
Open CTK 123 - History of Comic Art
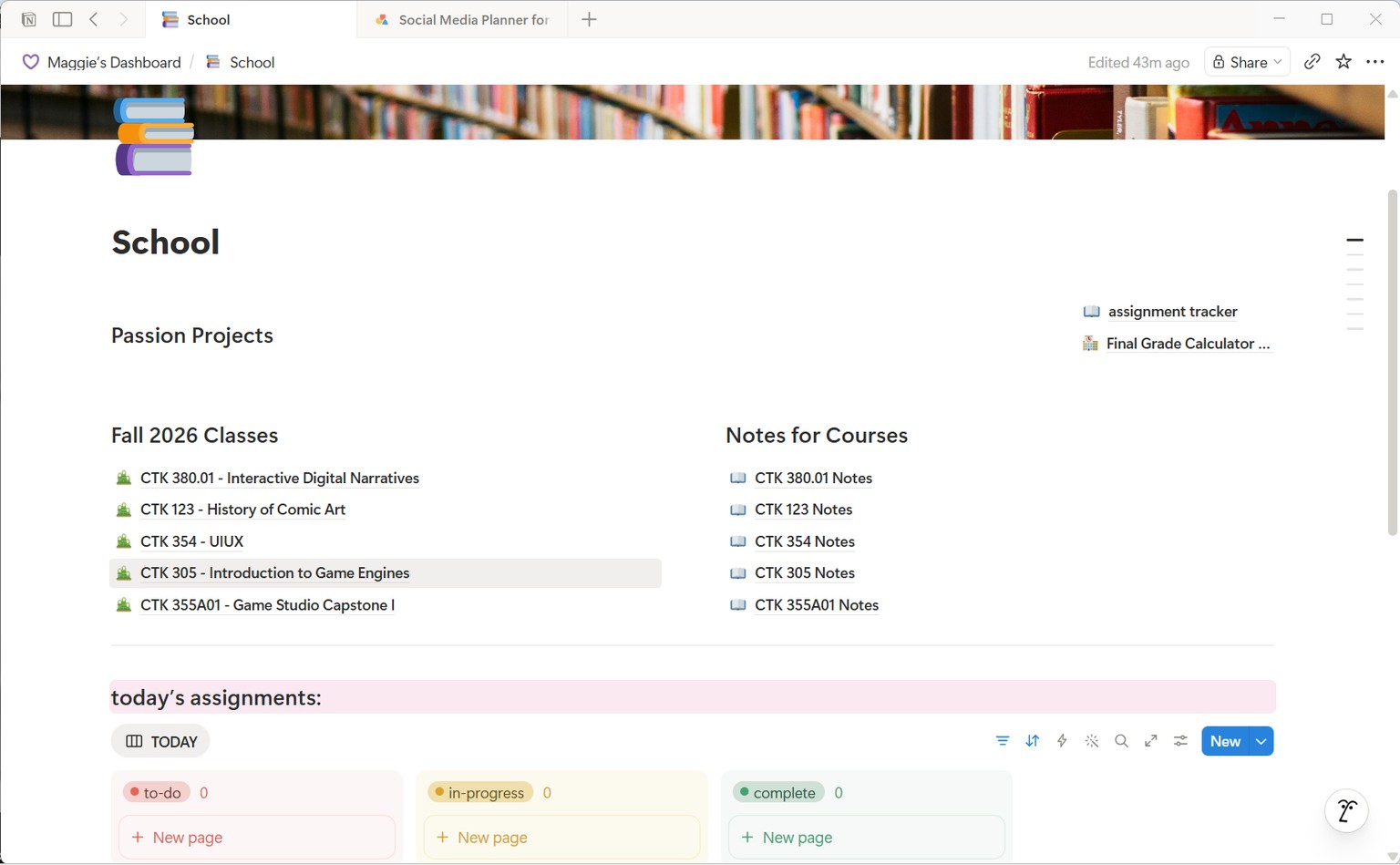(243, 510)
